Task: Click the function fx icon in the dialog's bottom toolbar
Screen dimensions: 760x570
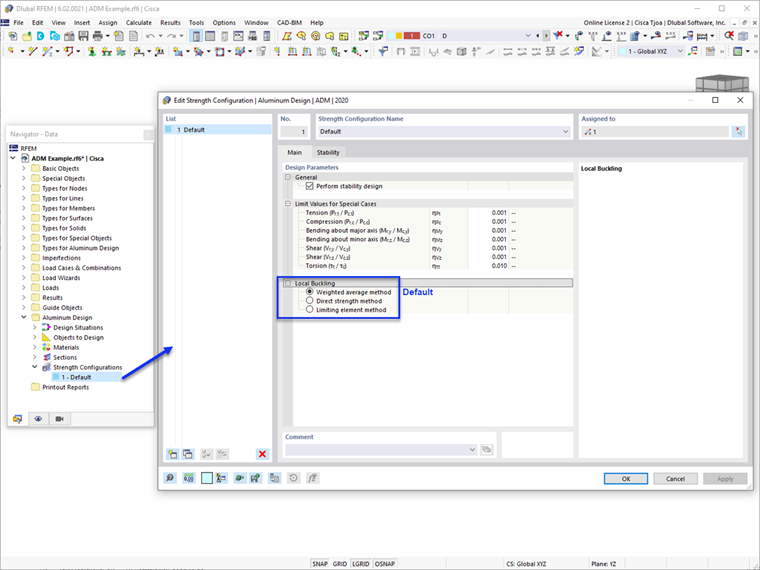Action: [313, 478]
